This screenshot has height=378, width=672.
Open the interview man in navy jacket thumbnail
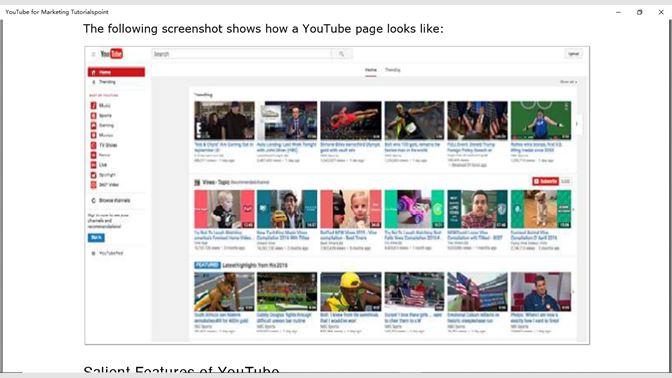541,292
